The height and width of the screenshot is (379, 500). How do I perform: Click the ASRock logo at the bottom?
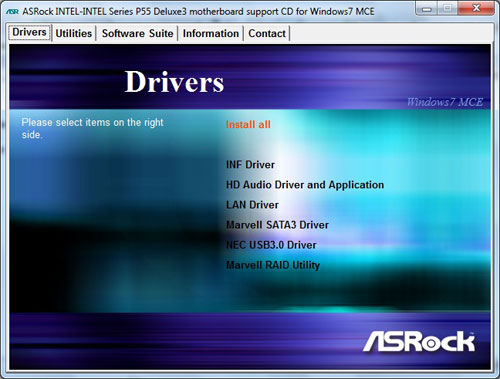pyautogui.click(x=419, y=341)
